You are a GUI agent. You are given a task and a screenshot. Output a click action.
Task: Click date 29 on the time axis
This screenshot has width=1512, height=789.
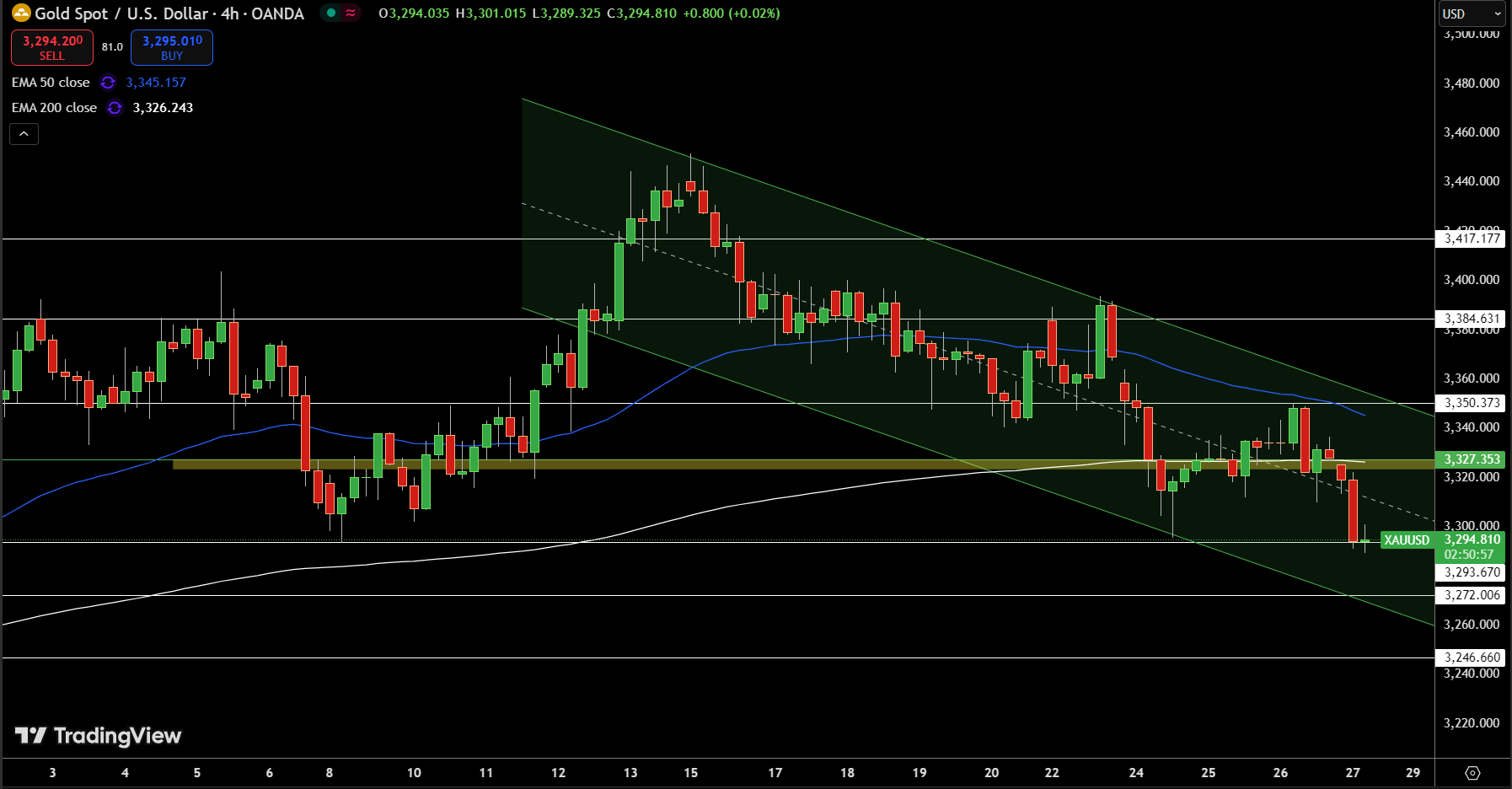click(x=1413, y=773)
